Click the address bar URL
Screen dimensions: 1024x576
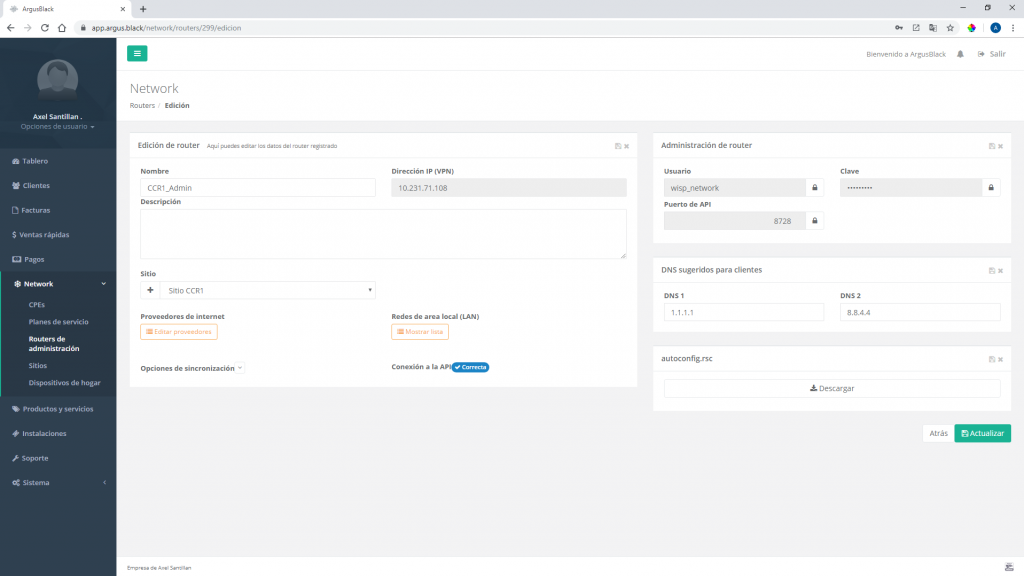coord(167,28)
